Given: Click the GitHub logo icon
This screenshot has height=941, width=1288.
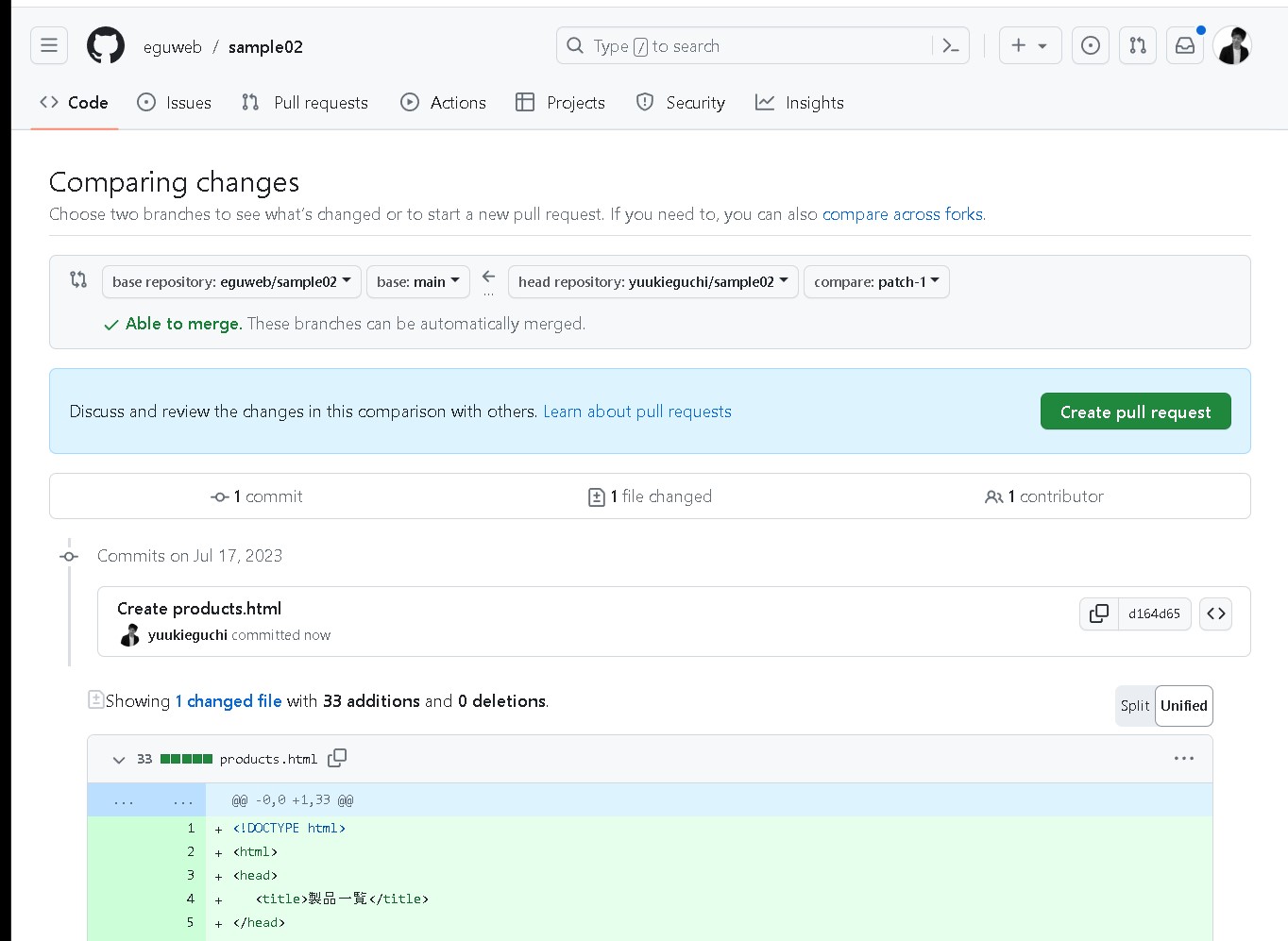Looking at the screenshot, I should coord(105,44).
